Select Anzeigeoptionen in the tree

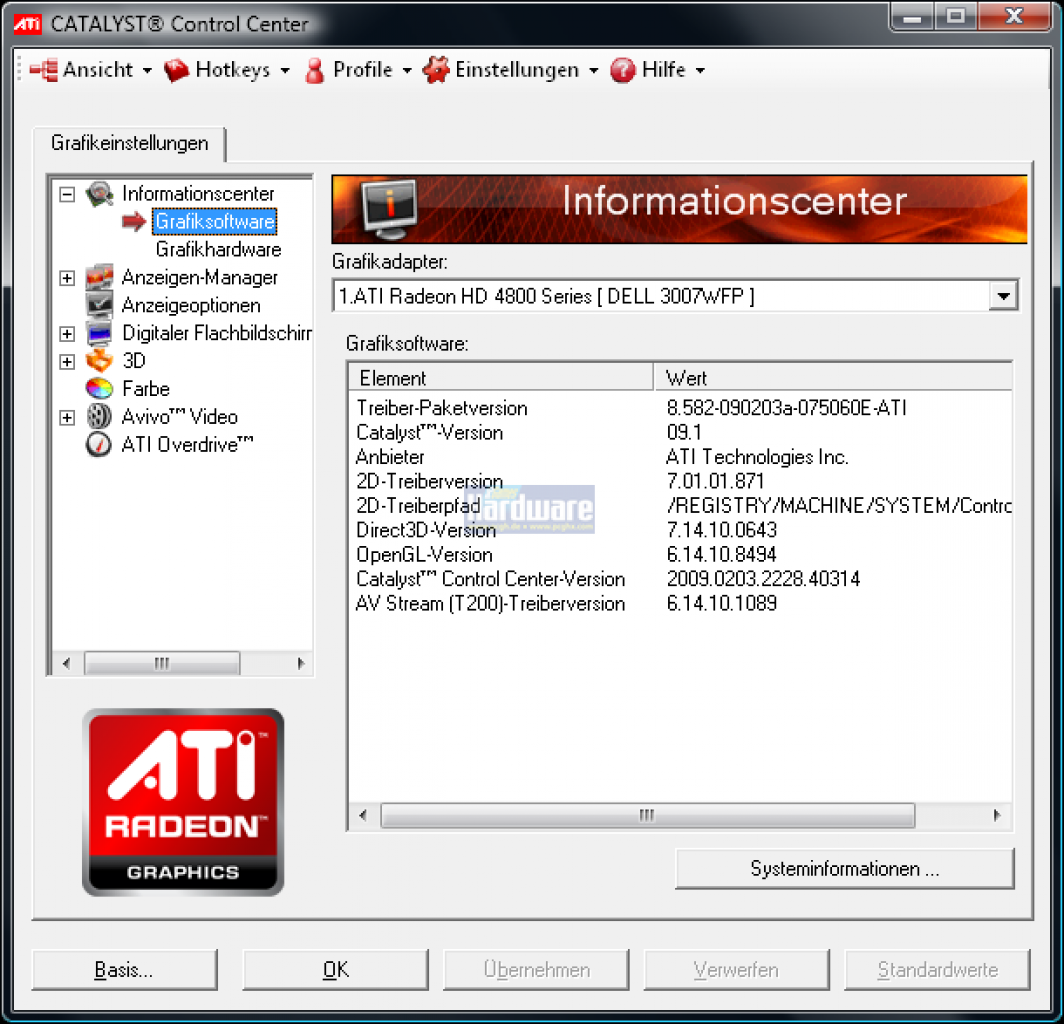click(x=191, y=305)
